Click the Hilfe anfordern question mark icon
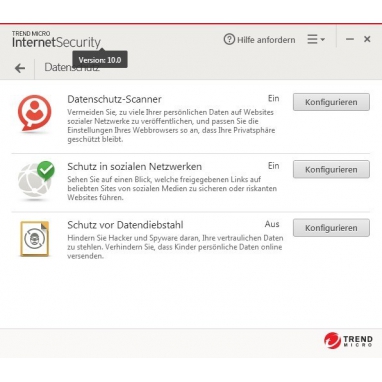 point(229,40)
